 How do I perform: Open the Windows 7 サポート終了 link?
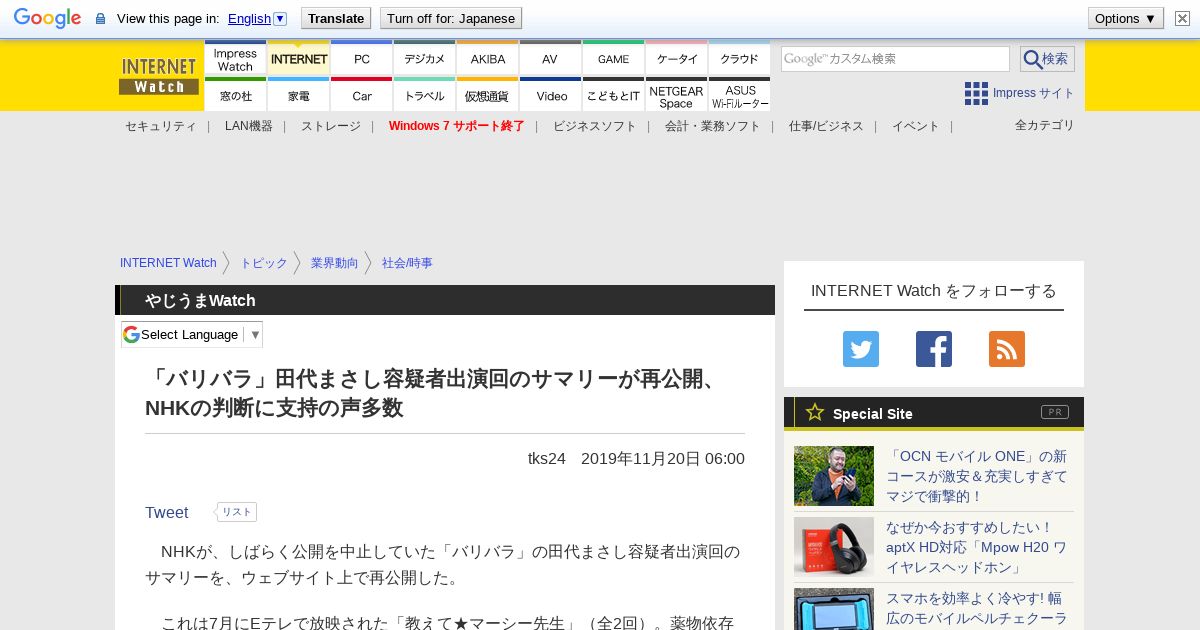(x=456, y=126)
